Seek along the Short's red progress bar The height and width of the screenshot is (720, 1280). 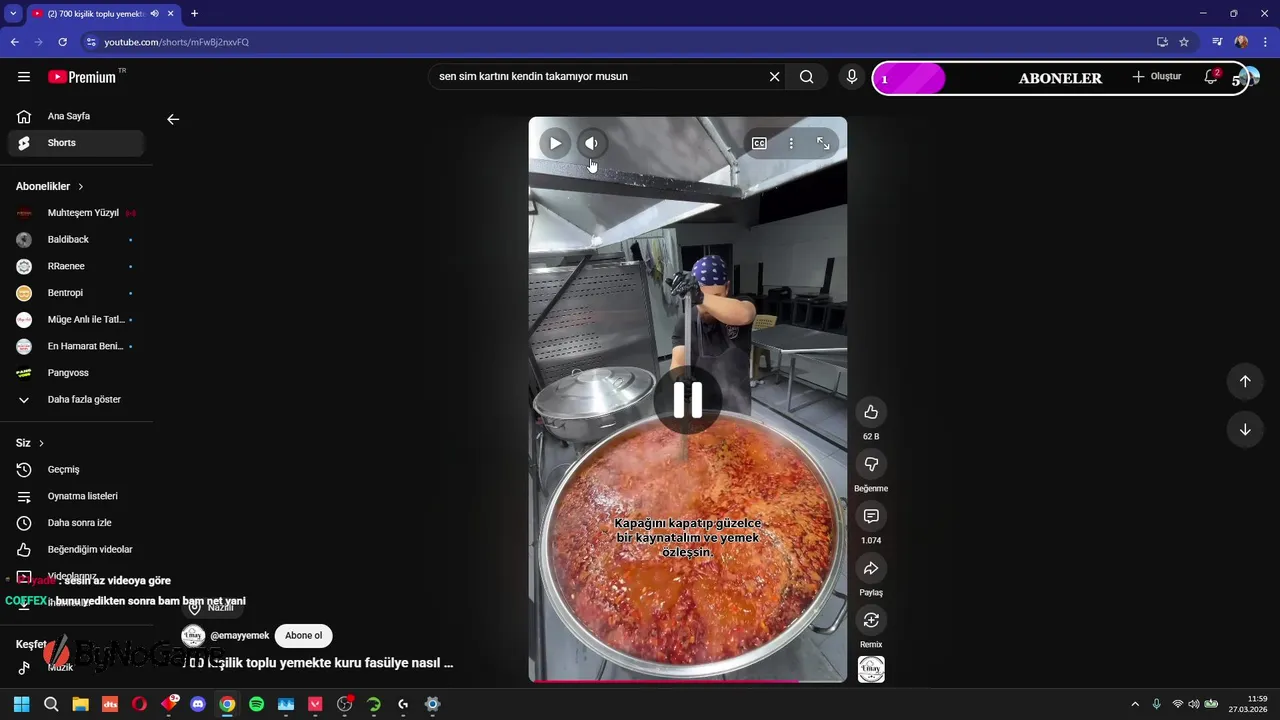pos(688,681)
